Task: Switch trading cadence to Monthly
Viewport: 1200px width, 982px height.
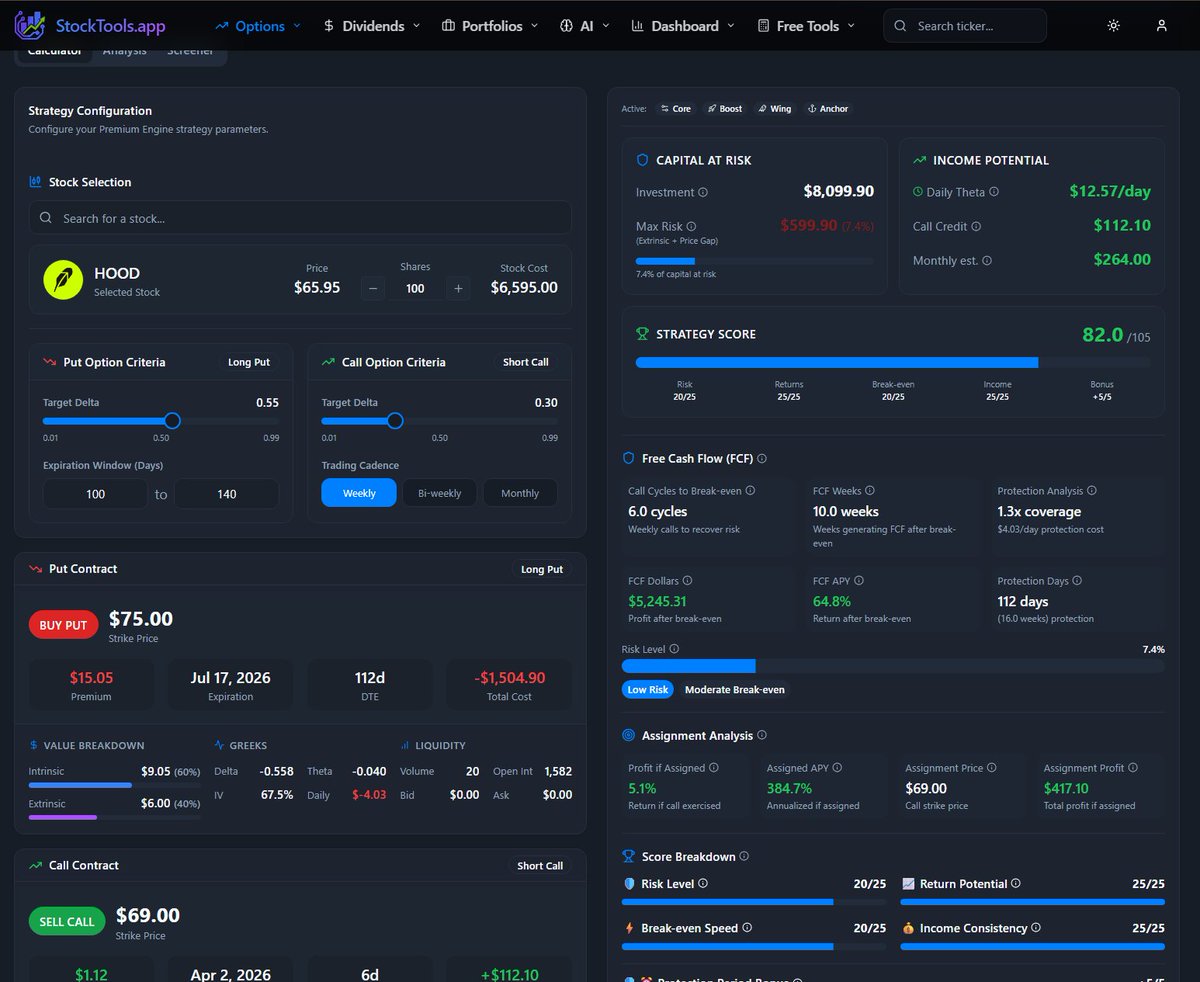Action: (519, 492)
